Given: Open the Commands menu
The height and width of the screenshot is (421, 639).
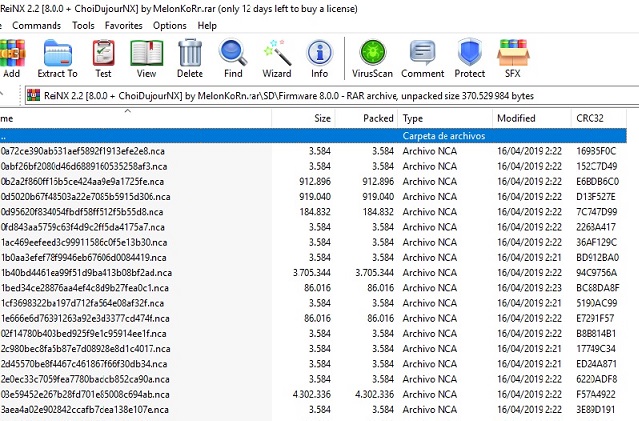Looking at the screenshot, I should click(x=36, y=25).
